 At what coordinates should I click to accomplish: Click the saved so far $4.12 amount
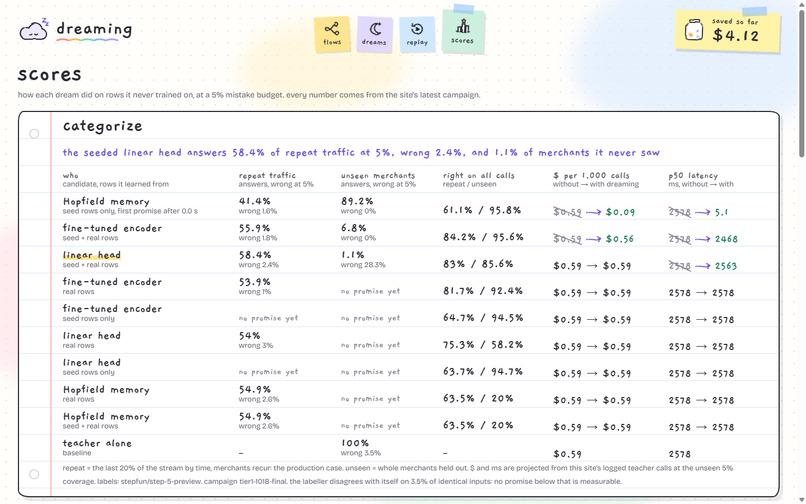pyautogui.click(x=736, y=35)
